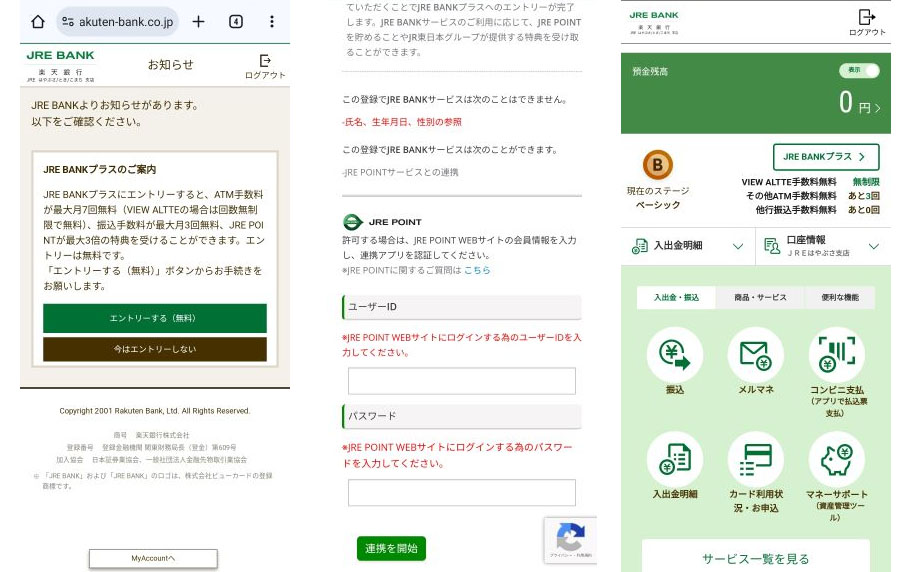Click the 0 円 balance chevron
900x572 pixels.
tap(878, 108)
